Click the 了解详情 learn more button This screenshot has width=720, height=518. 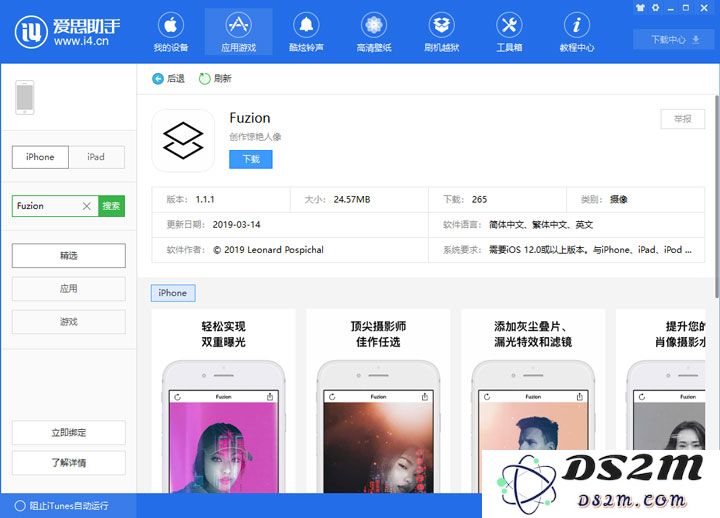coord(68,462)
